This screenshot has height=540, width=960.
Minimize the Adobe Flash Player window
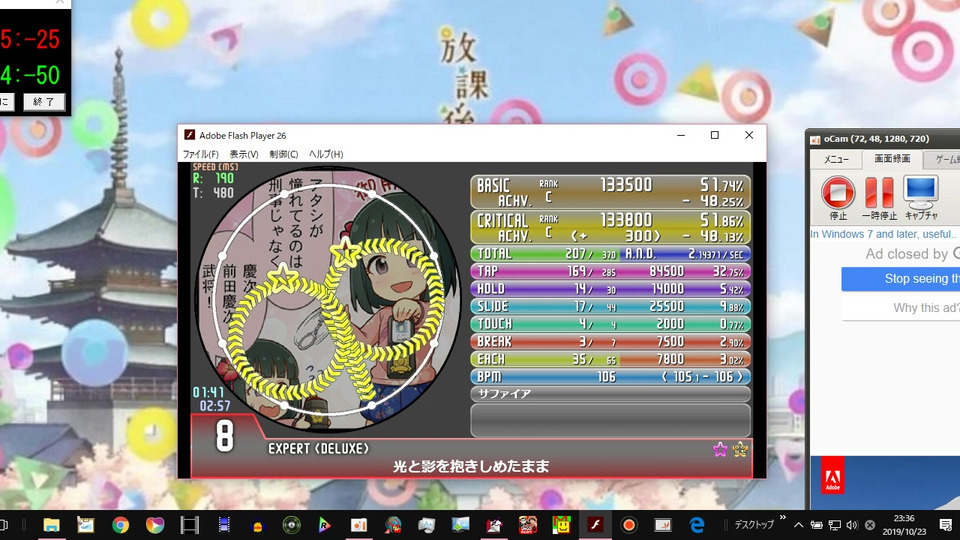pyautogui.click(x=681, y=135)
